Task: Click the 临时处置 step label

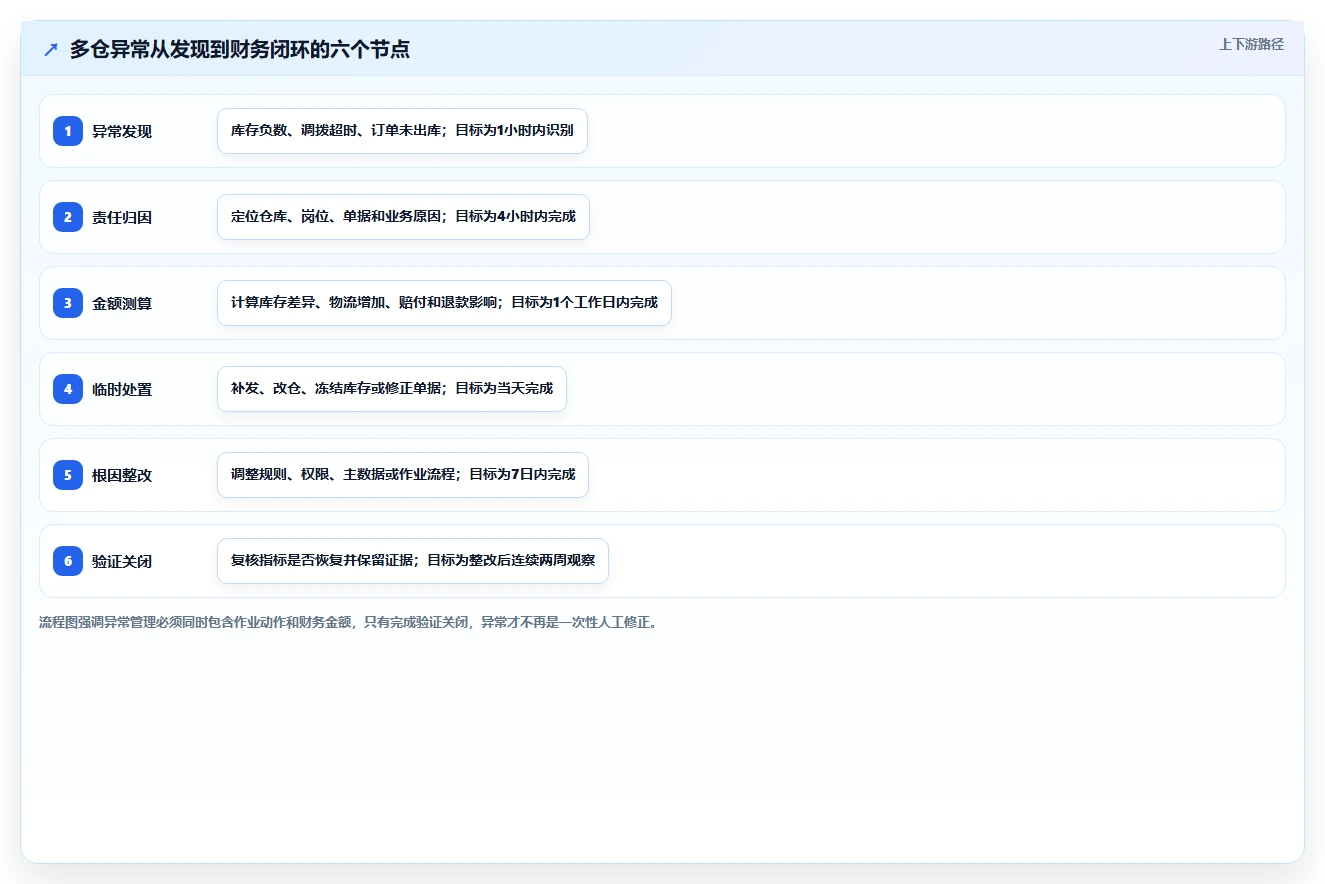Action: [122, 389]
